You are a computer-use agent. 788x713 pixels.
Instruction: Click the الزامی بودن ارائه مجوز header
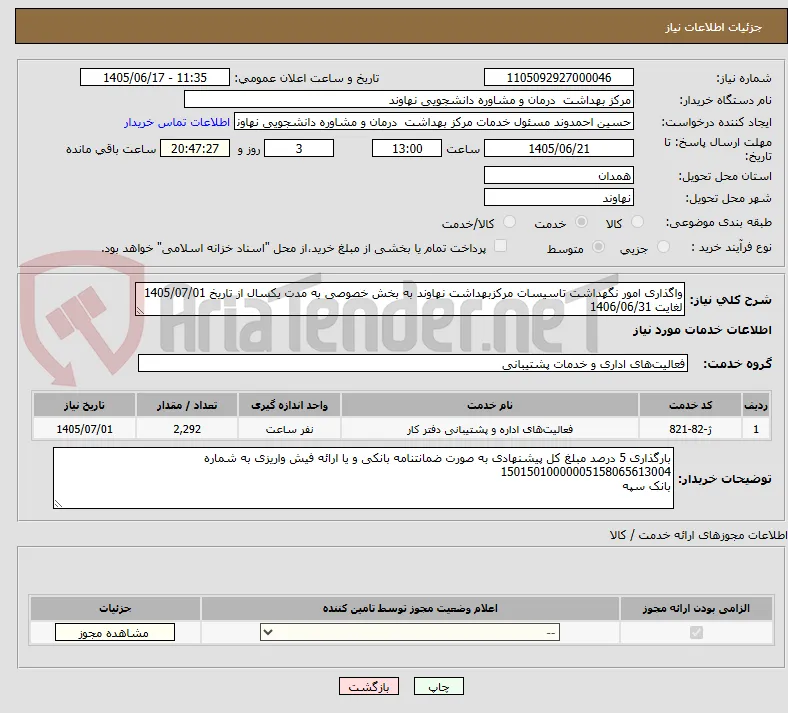pos(696,608)
